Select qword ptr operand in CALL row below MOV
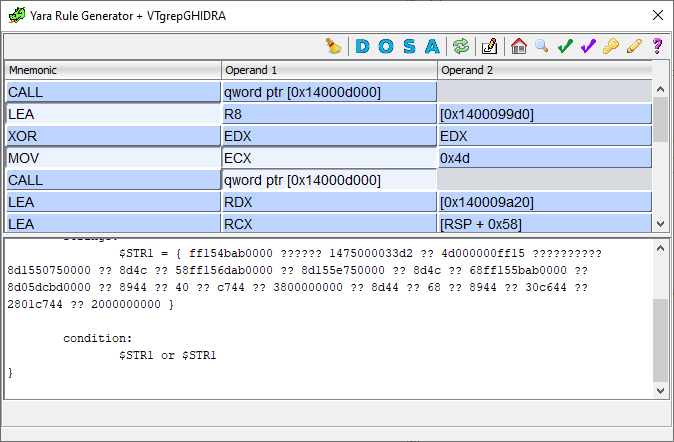The height and width of the screenshot is (442, 674). [329, 180]
